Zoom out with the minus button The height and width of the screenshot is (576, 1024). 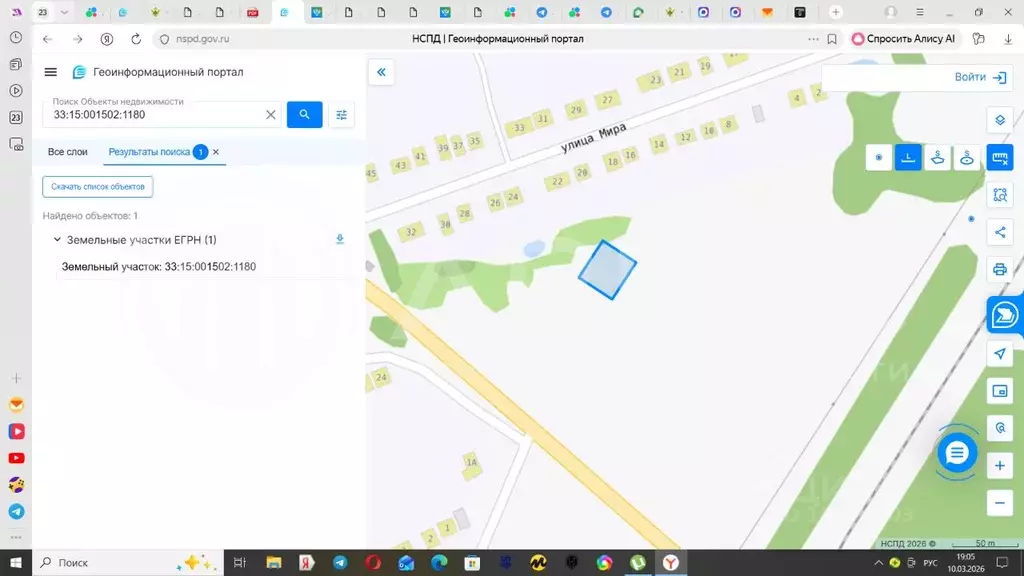pyautogui.click(x=1000, y=503)
